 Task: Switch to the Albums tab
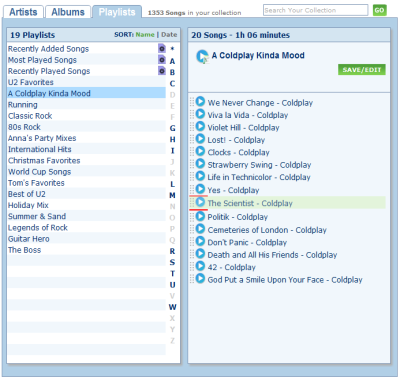[x=68, y=12]
